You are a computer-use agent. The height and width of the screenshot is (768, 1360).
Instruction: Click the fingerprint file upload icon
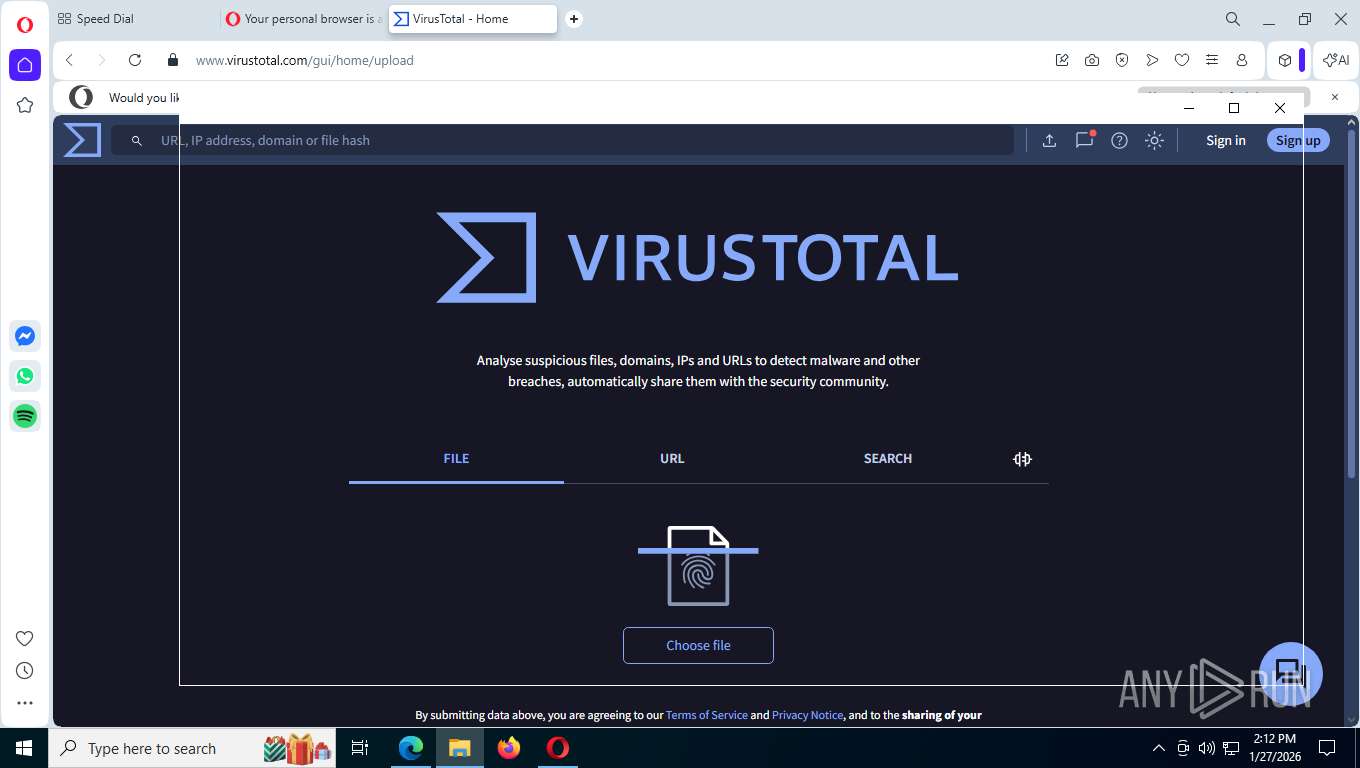[x=698, y=565]
